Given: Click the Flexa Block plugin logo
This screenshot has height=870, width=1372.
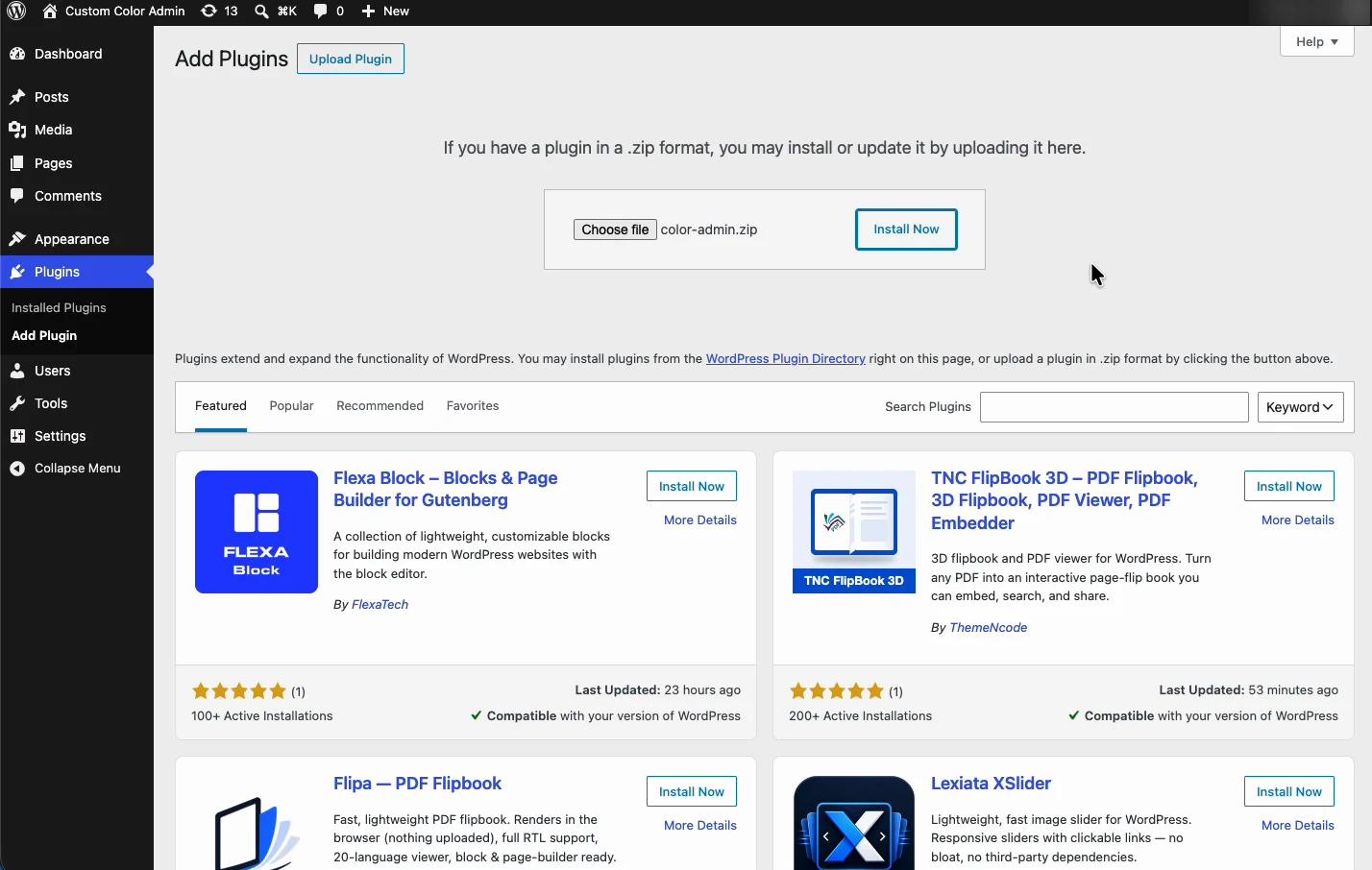Looking at the screenshot, I should tap(257, 532).
